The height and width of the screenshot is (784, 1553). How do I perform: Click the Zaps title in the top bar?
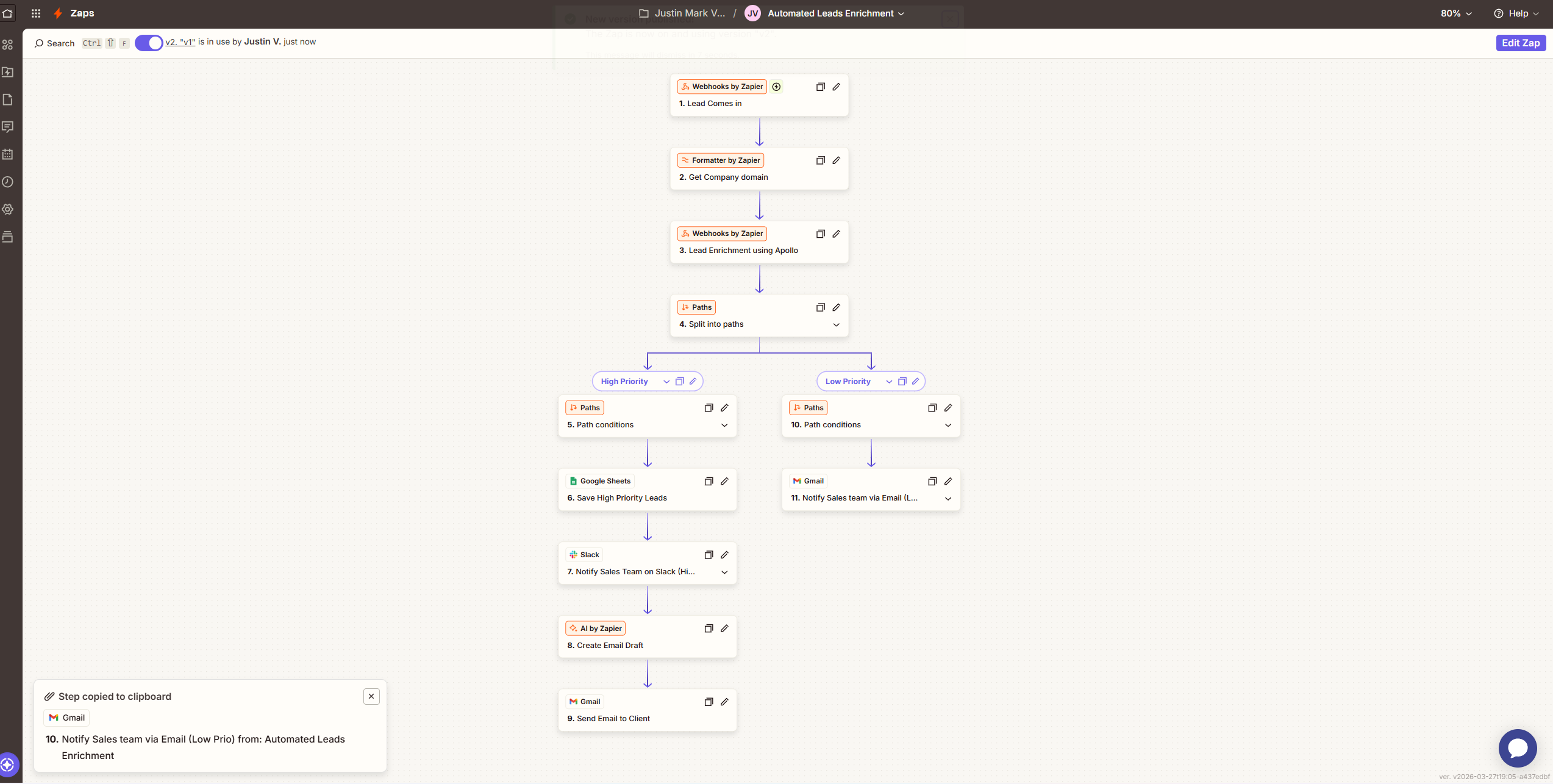coord(82,13)
